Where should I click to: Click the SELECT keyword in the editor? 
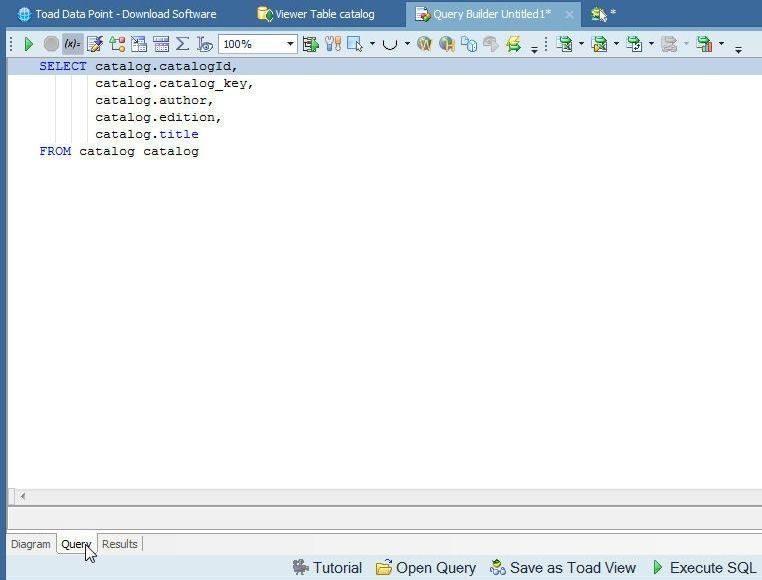click(63, 66)
